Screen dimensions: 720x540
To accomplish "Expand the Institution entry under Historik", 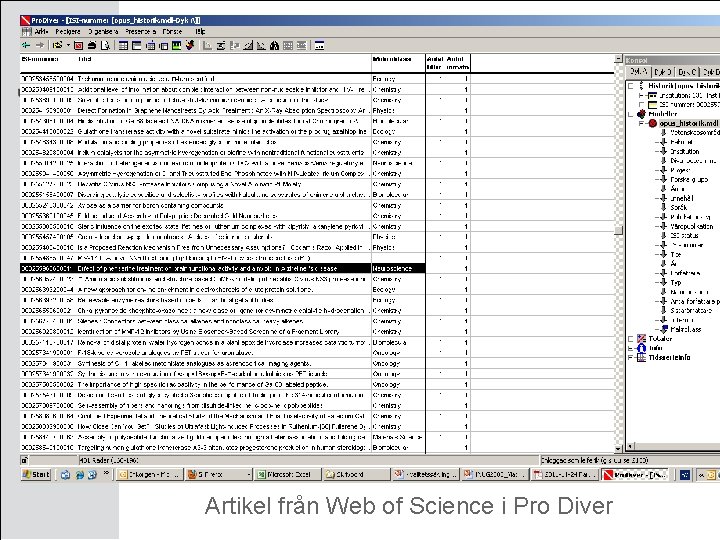I will coord(641,96).
